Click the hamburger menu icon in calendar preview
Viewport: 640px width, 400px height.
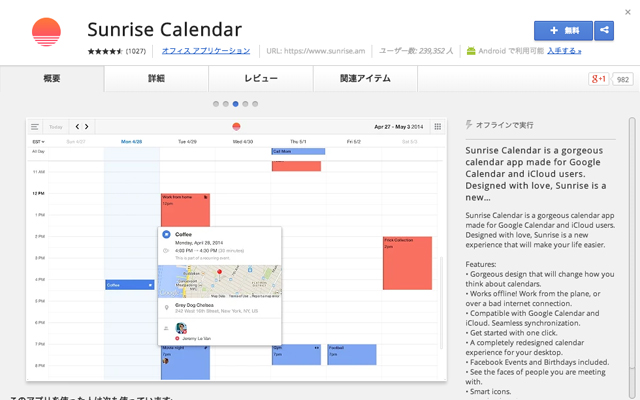[x=35, y=127]
